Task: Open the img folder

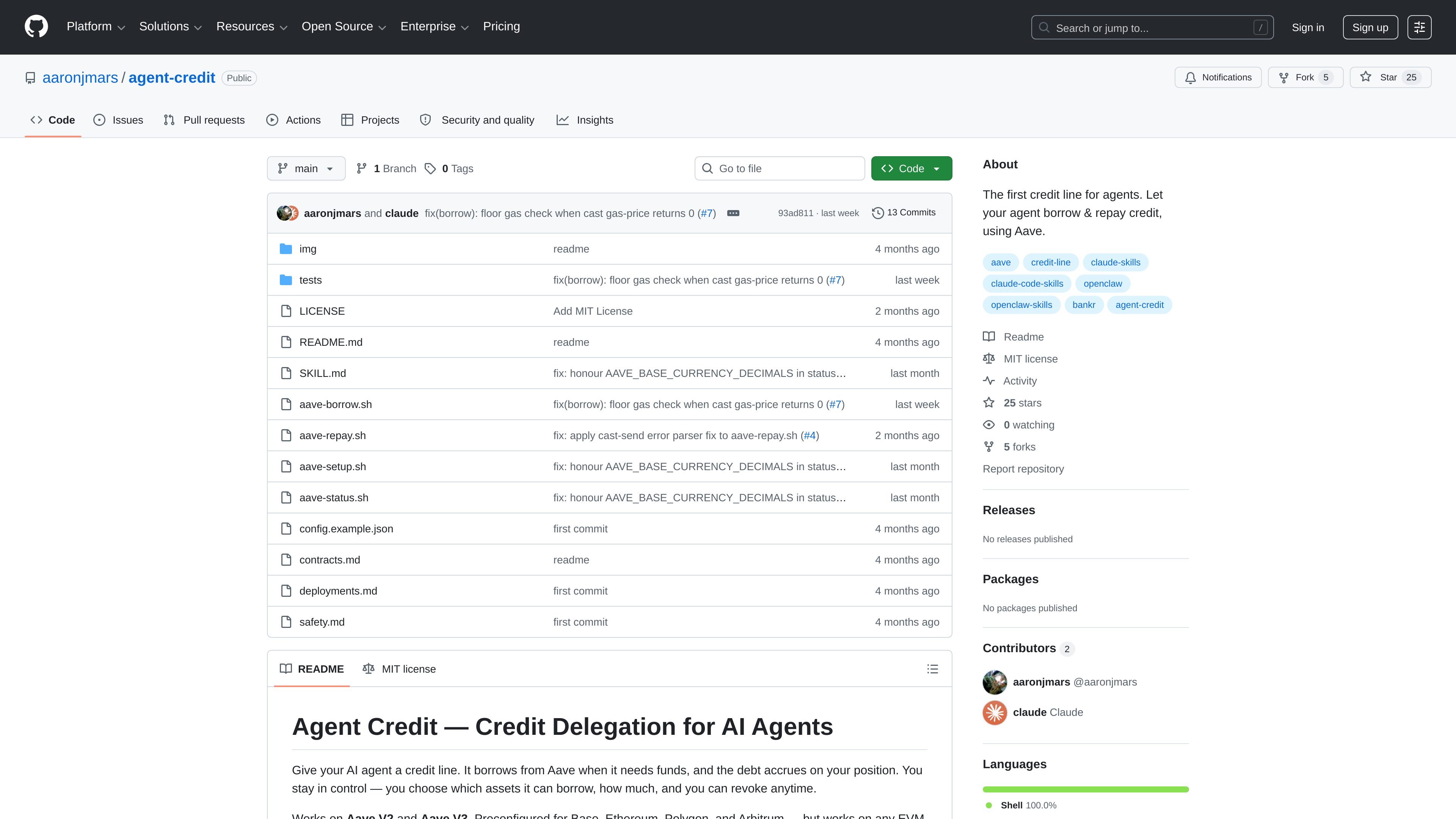Action: point(308,249)
